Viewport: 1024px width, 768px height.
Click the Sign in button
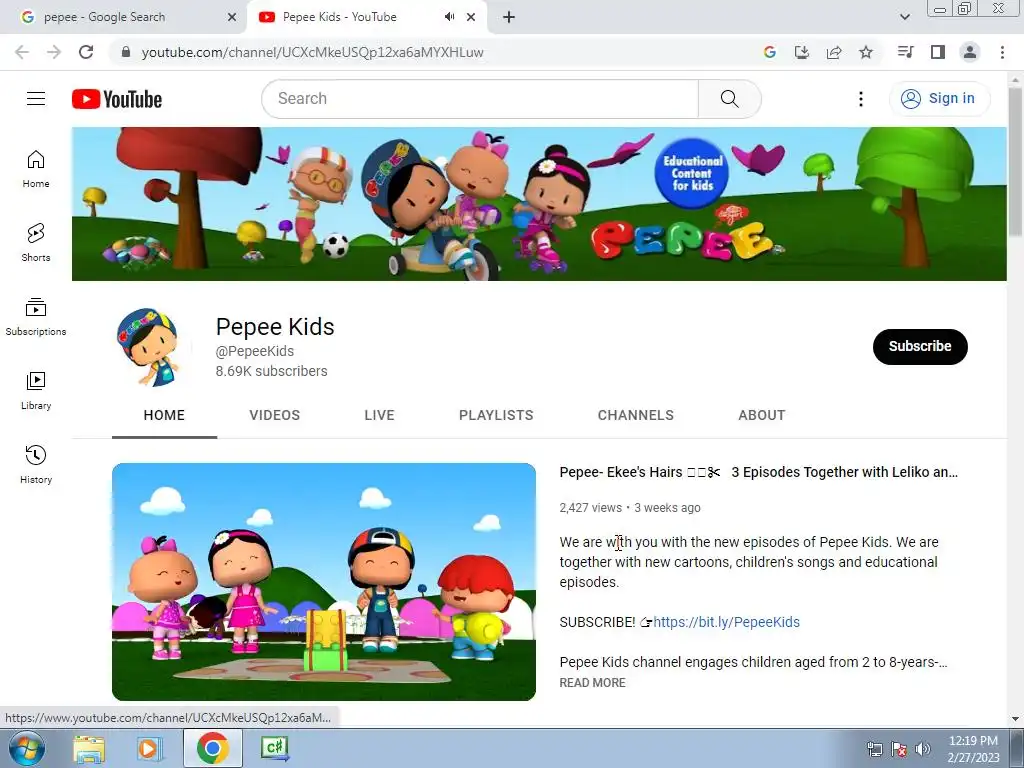939,99
